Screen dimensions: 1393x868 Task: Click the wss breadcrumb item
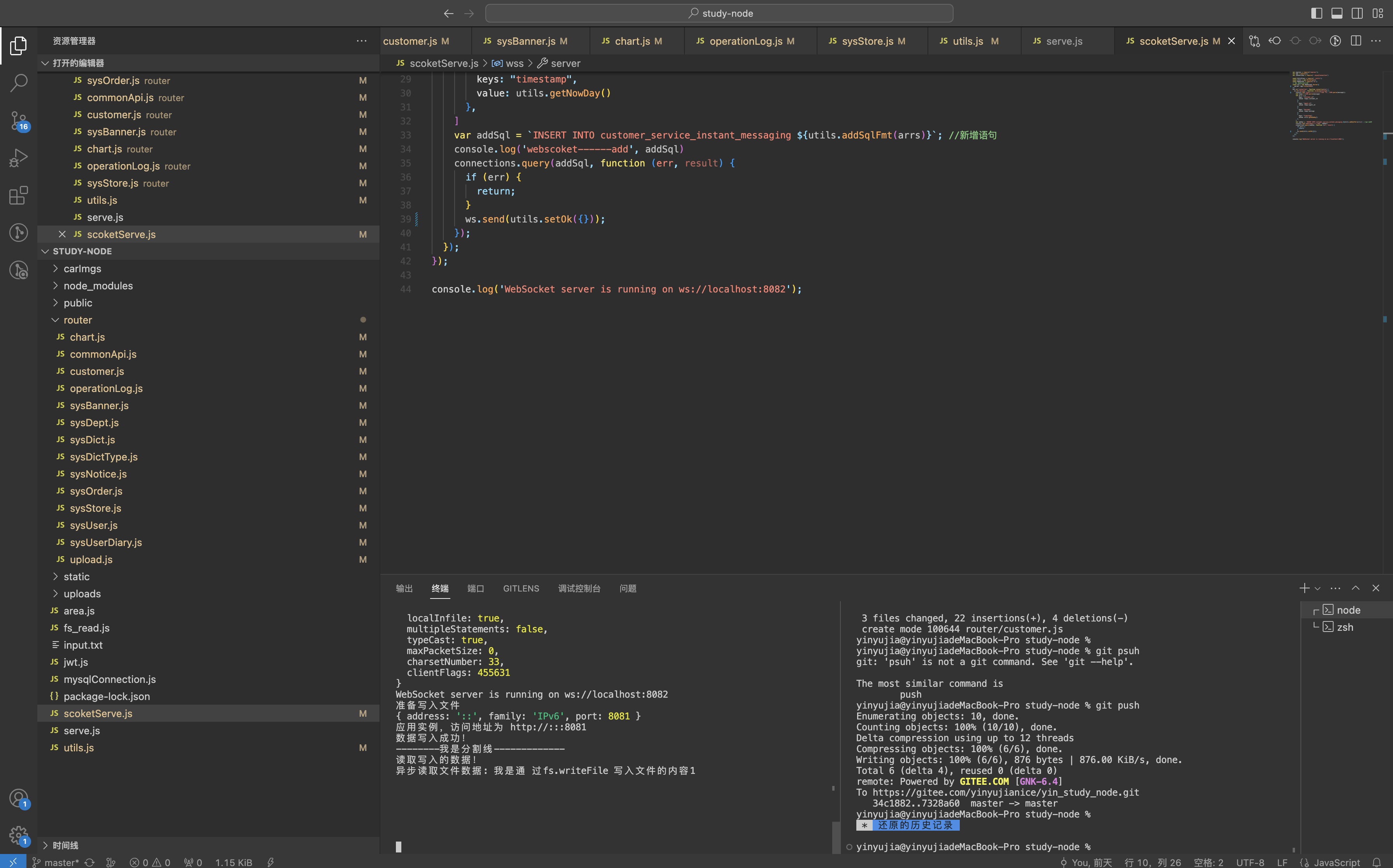508,63
